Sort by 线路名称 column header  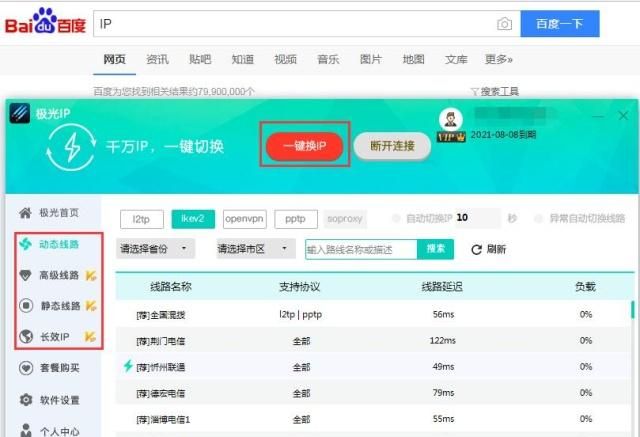[x=171, y=286]
